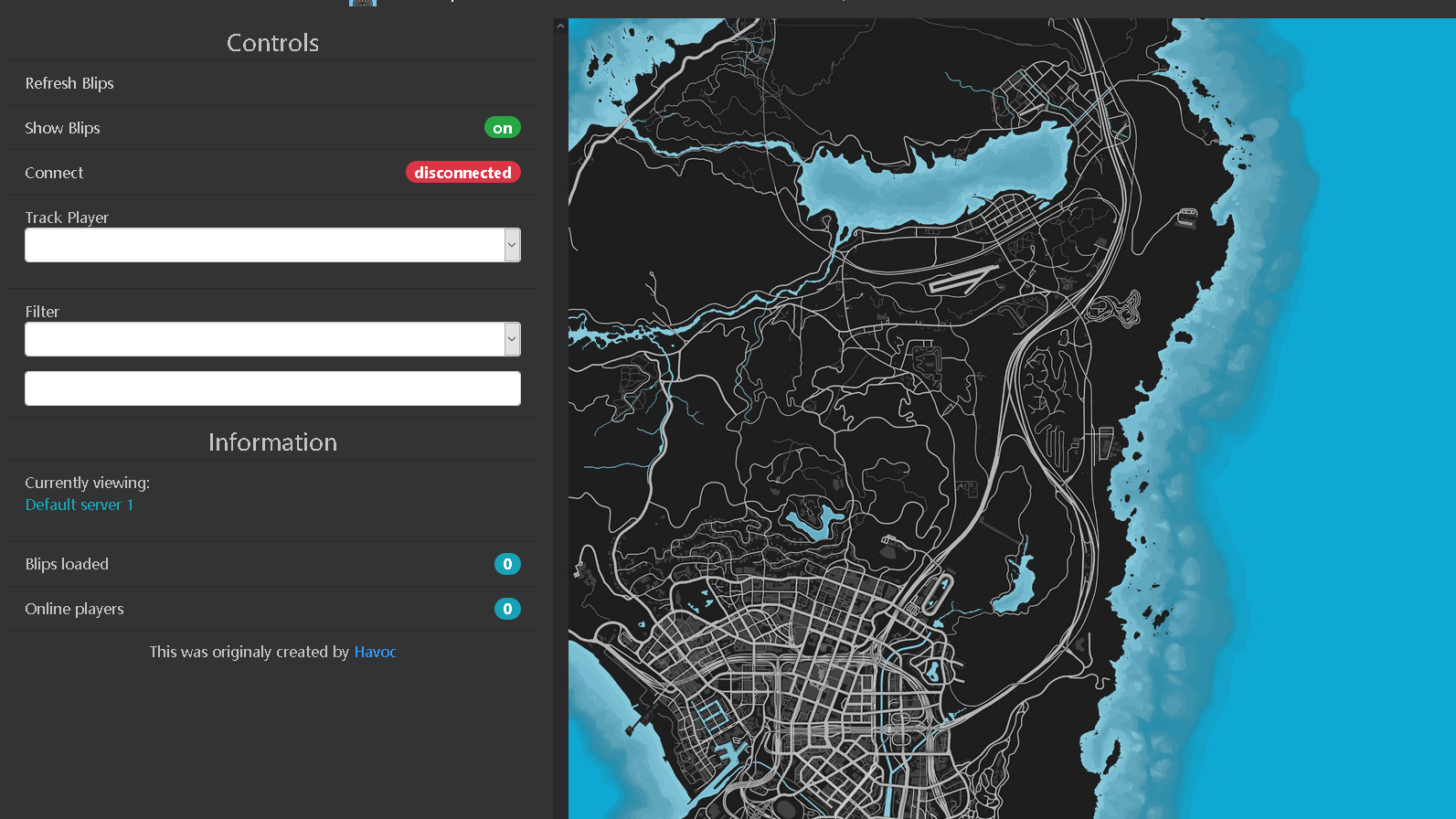
Task: Open the Default server 1 link
Action: point(80,505)
